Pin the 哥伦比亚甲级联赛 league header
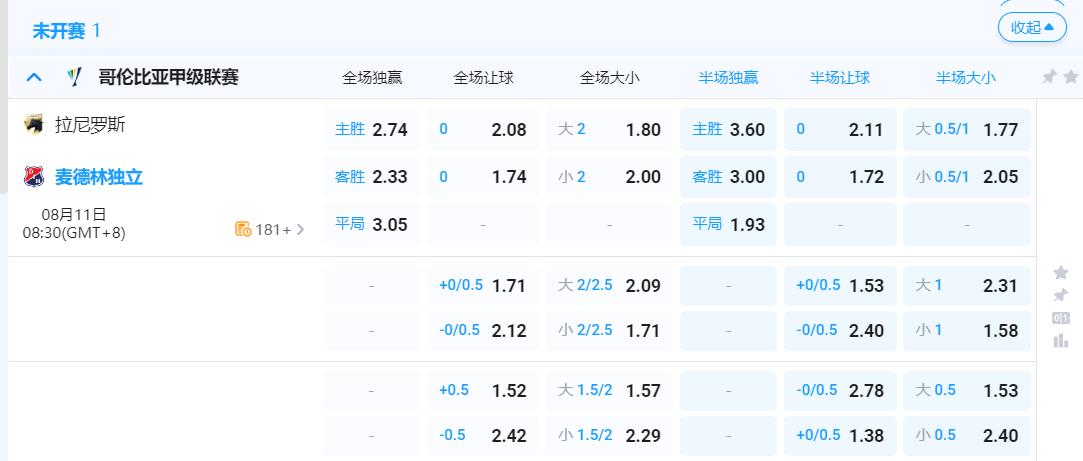 (1049, 77)
